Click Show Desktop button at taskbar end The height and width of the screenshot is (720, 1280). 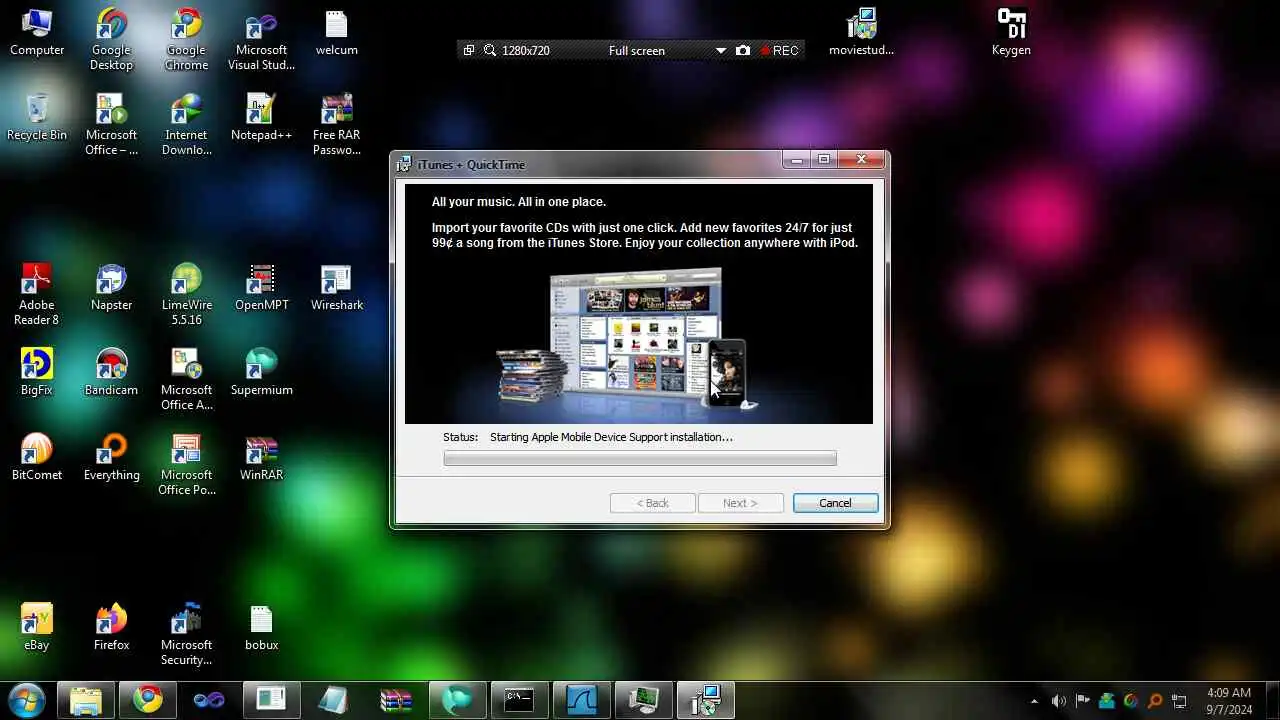1272,700
